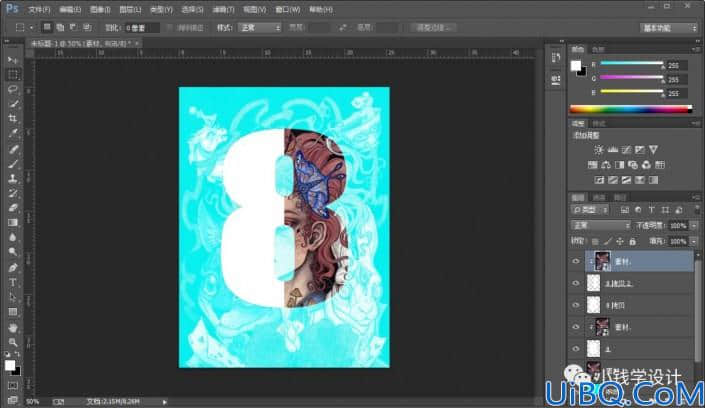Screen dimensions: 705x408
Task: Select the Lasso tool
Action: tap(13, 90)
